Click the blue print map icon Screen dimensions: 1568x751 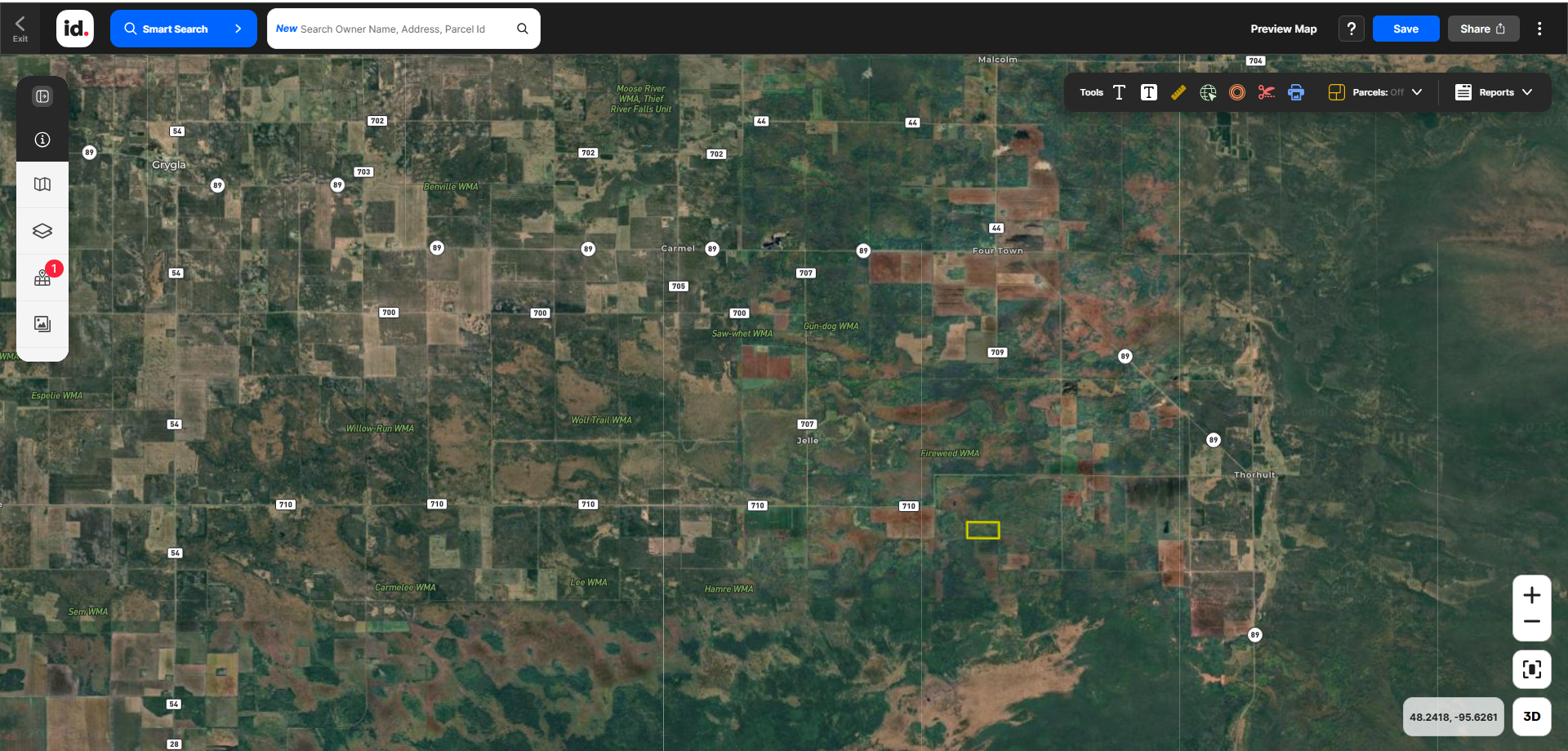click(x=1296, y=92)
